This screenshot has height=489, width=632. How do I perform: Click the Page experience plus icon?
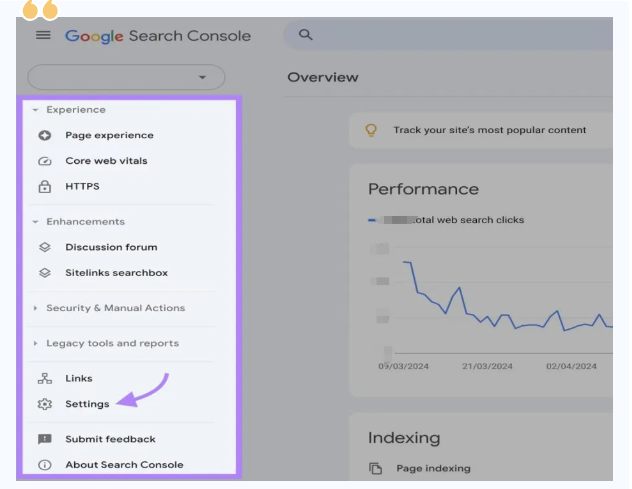pyautogui.click(x=45, y=135)
